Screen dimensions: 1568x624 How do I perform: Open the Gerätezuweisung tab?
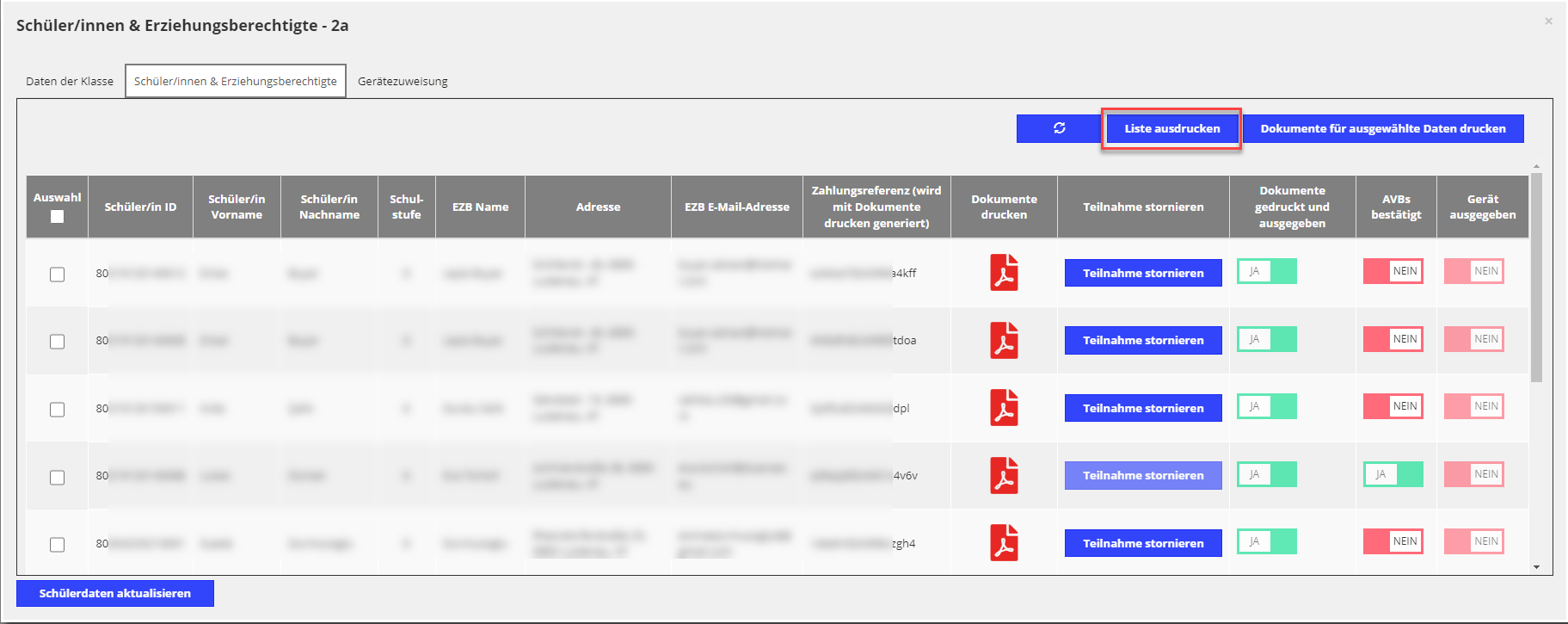403,82
